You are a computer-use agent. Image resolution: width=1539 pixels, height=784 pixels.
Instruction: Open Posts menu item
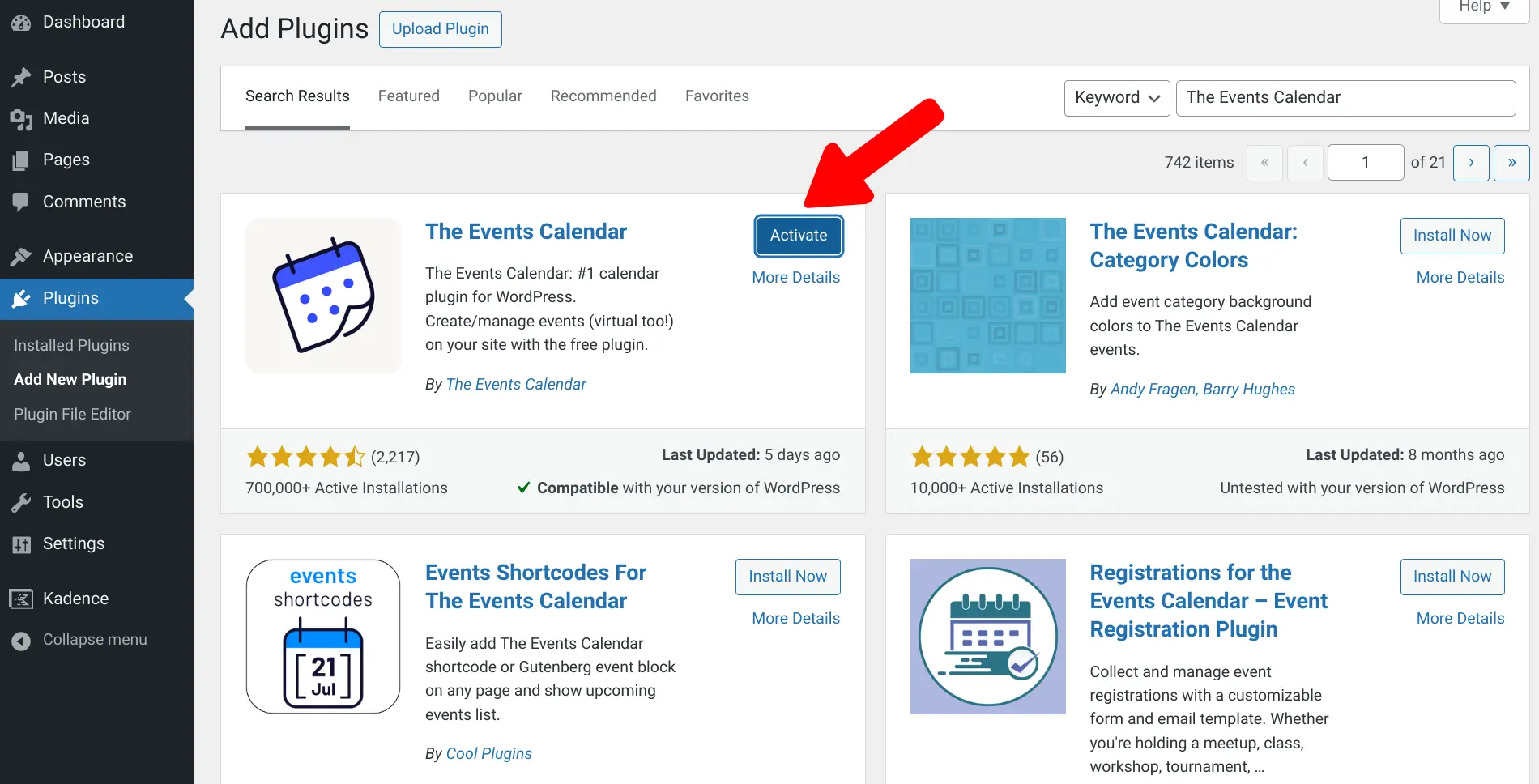96,77
